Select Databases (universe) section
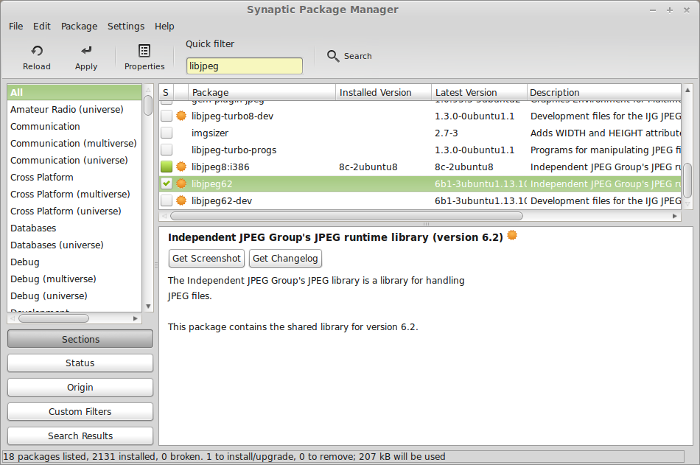The image size is (700, 465). 74,245
